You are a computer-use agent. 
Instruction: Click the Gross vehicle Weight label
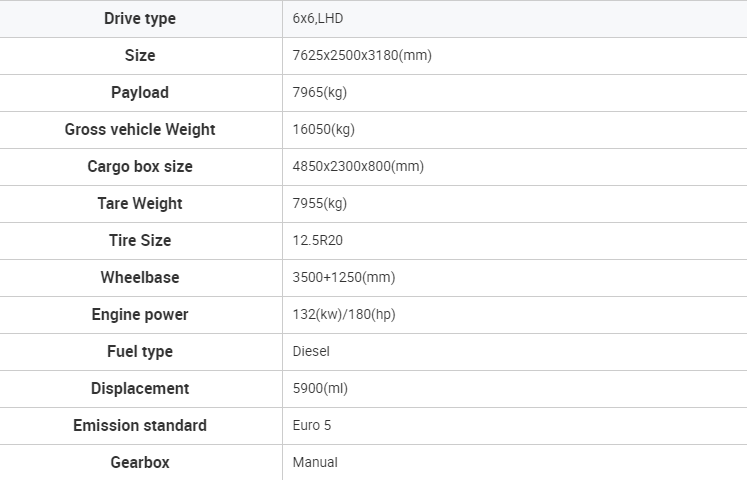(x=140, y=130)
